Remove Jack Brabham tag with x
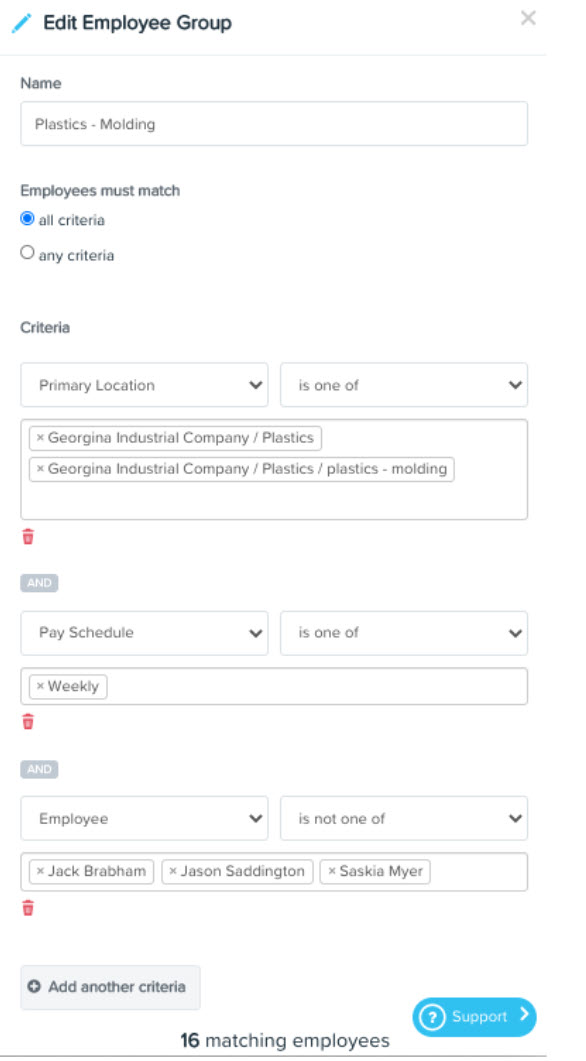Viewport: 586px width, 1061px height. point(40,872)
